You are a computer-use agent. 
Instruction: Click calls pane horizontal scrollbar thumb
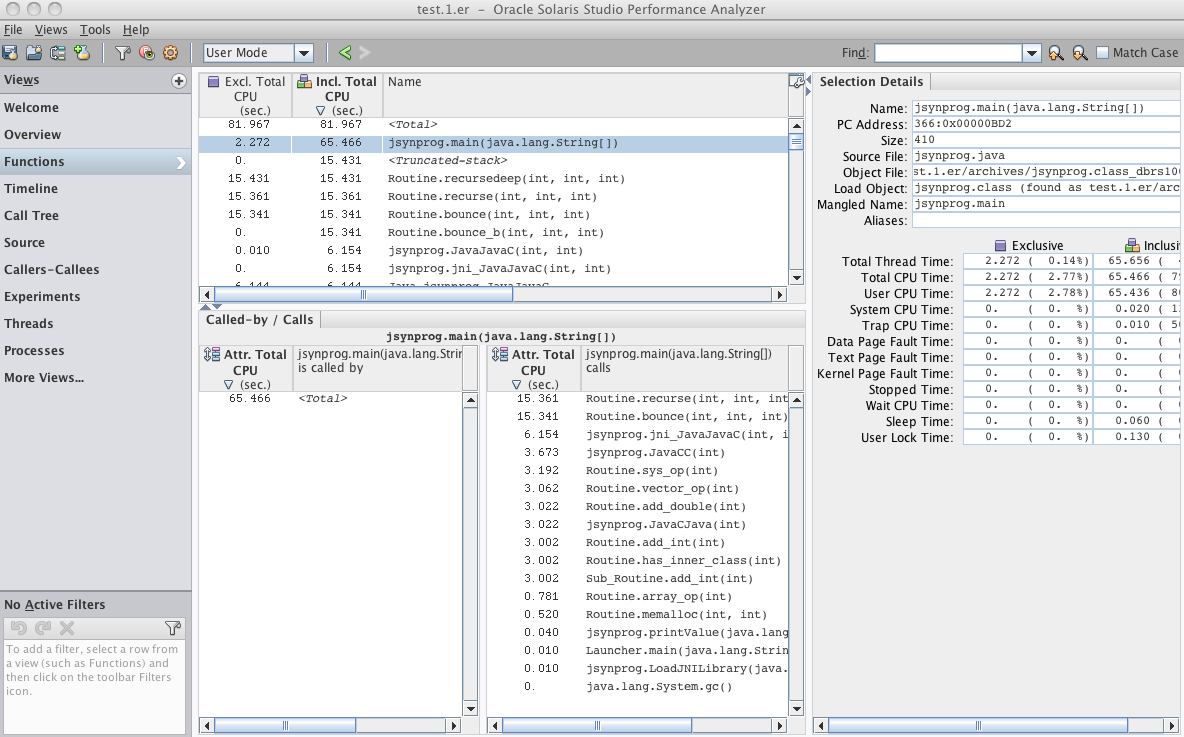(x=597, y=726)
